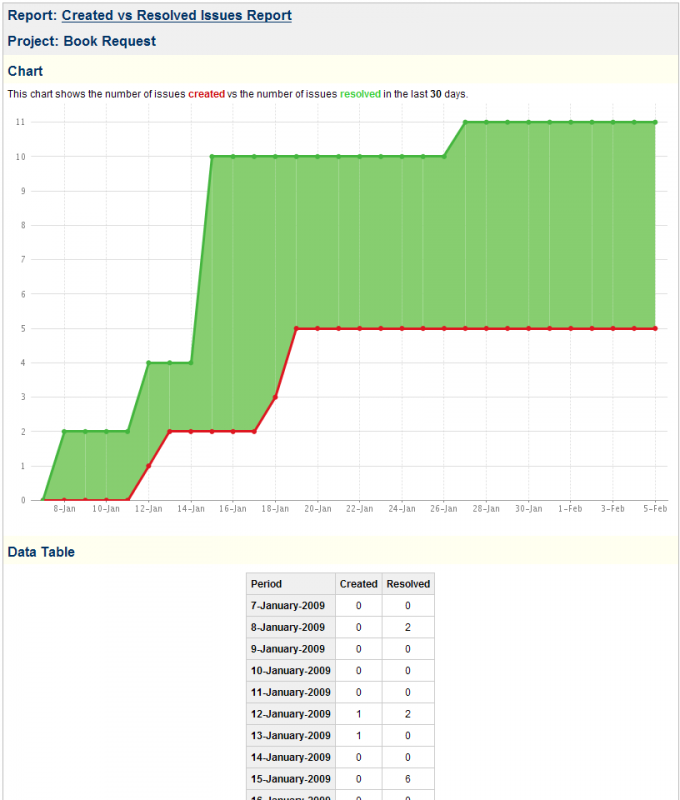680x800 pixels.
Task: Click the Resolved column header
Action: pos(408,584)
